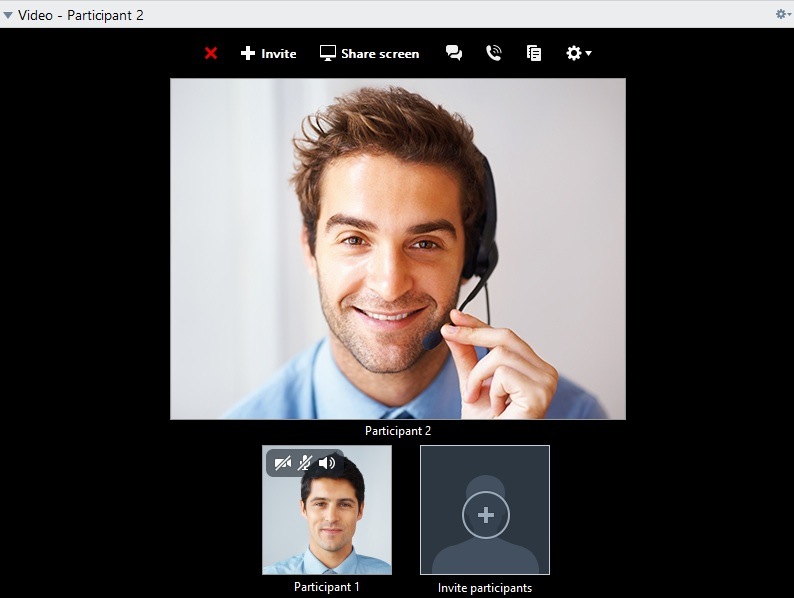The width and height of the screenshot is (794, 598).
Task: Open the panel options gear at top-right
Action: coord(781,14)
